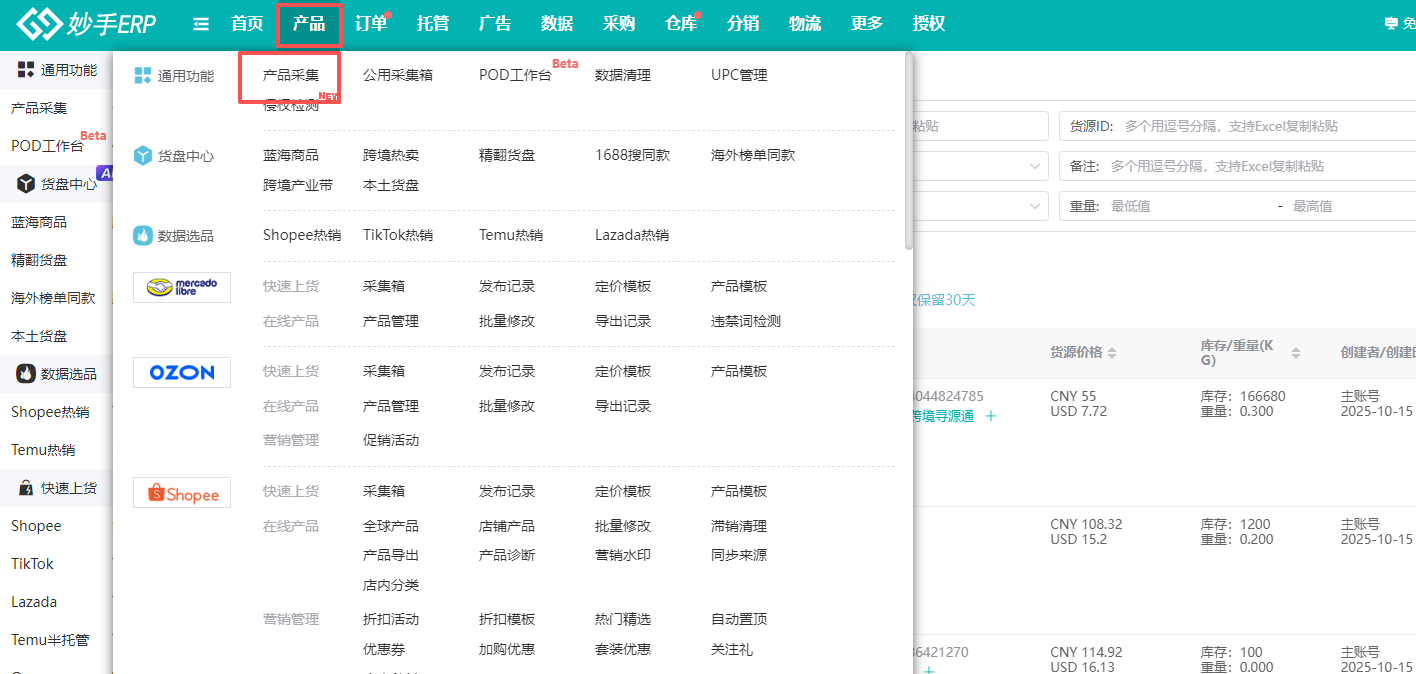
Task: Sort by the 库存/重量 column arrows
Action: click(x=1296, y=353)
